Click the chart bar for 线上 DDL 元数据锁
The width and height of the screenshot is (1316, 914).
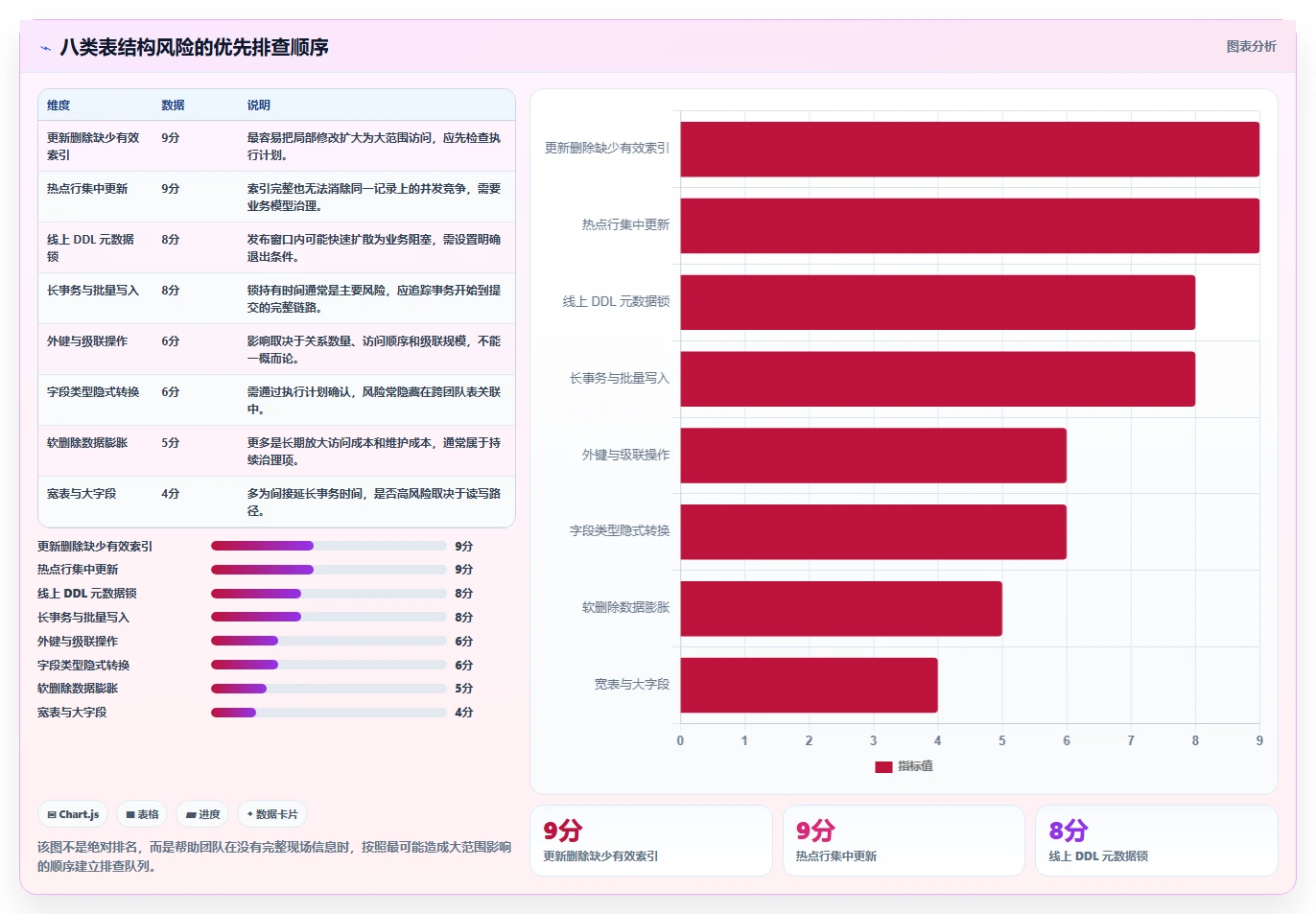click(938, 302)
